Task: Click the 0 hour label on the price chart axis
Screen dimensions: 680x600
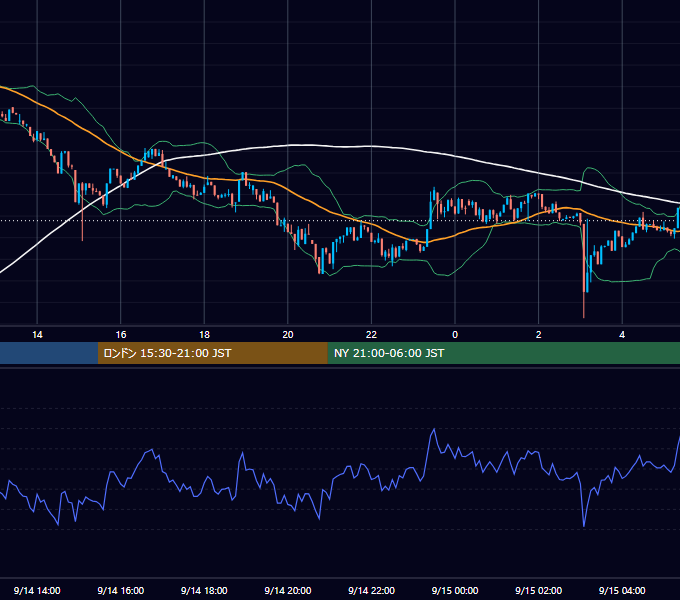Action: (x=455, y=335)
